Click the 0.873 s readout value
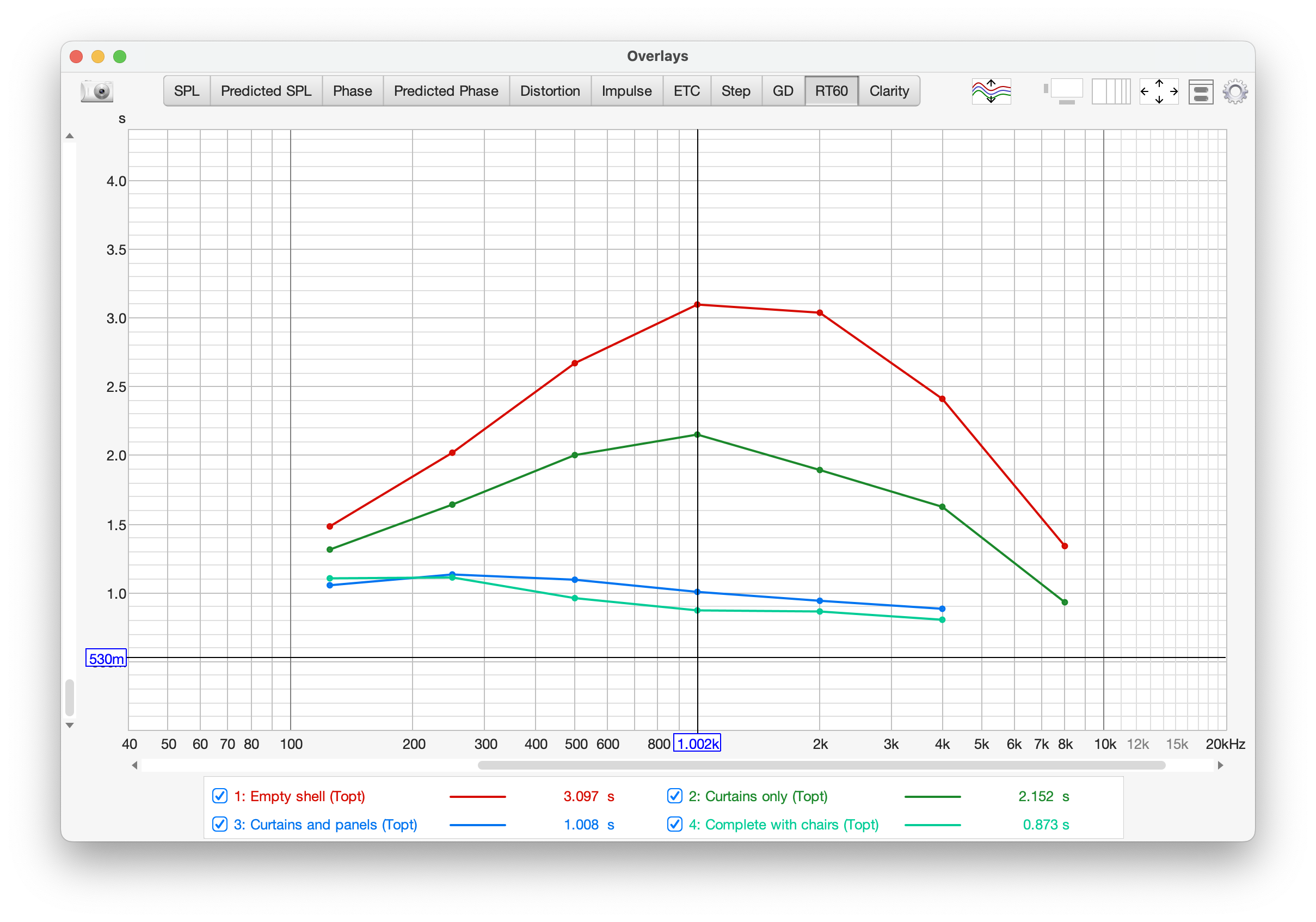 click(1046, 825)
